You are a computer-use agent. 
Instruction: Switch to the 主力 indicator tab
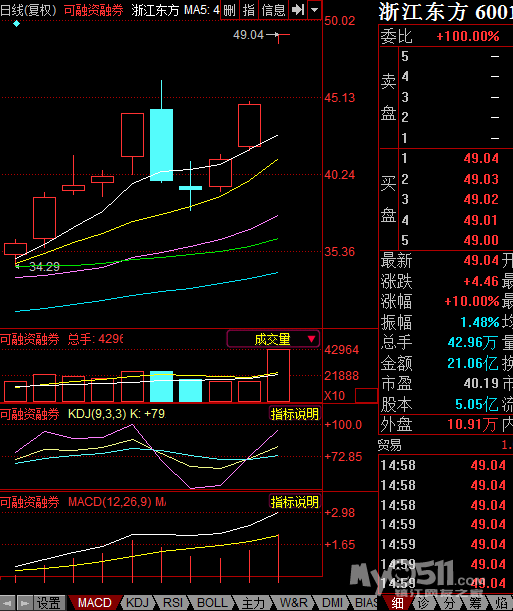[253, 603]
